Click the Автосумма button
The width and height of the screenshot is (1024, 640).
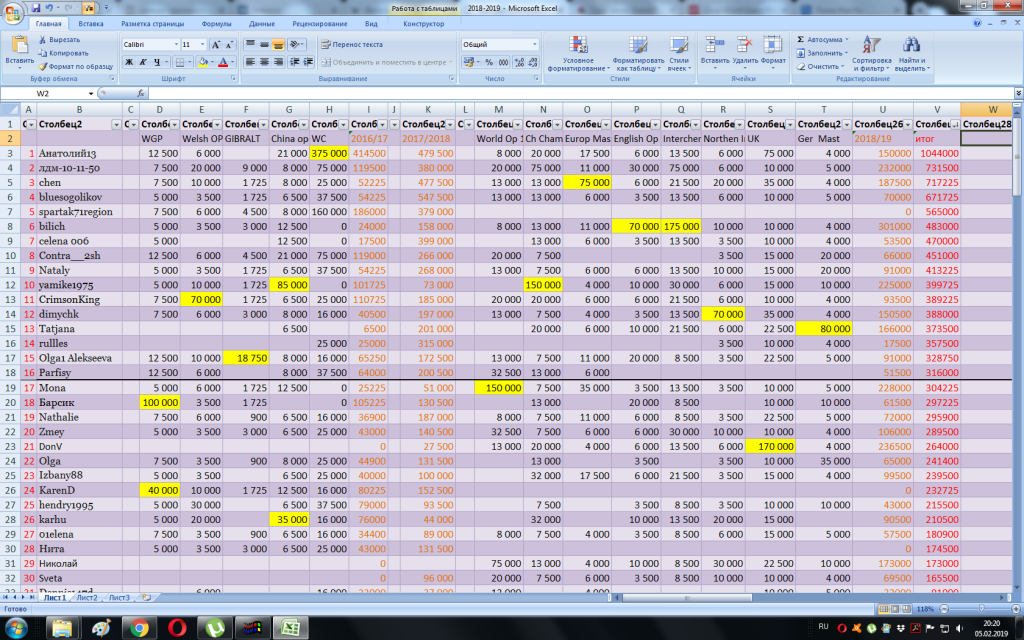tap(824, 39)
